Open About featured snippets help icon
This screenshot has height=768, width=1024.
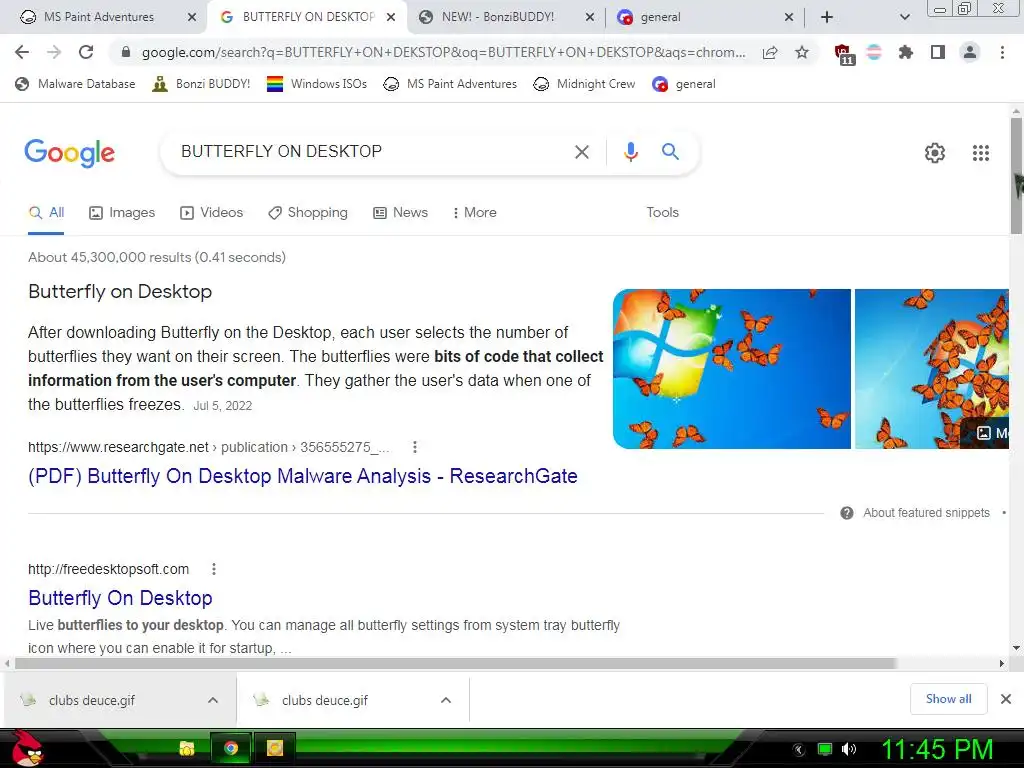click(847, 513)
